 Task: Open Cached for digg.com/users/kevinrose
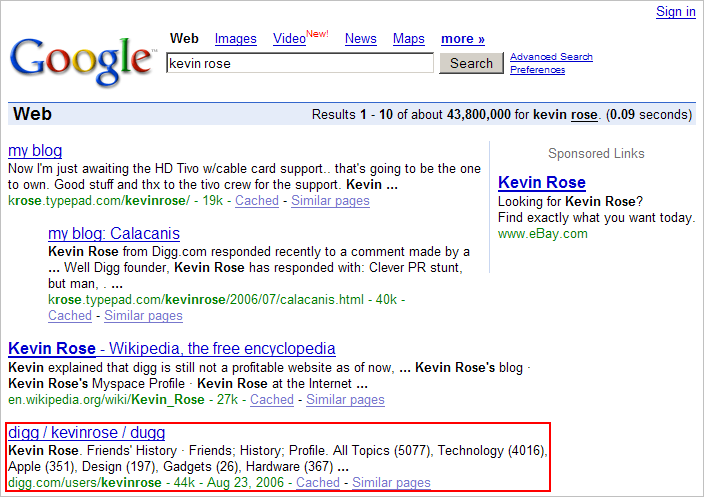coord(318,483)
